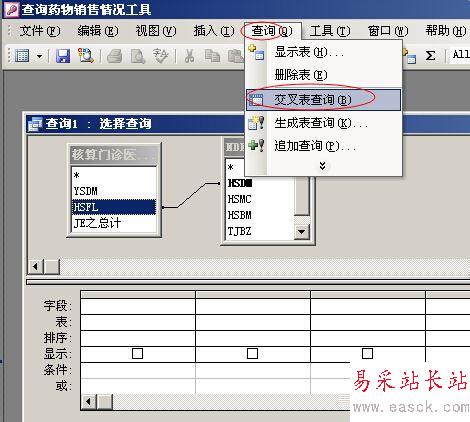Click the Show Table toolbar icon
This screenshot has height=422, width=470.
pos(409,56)
